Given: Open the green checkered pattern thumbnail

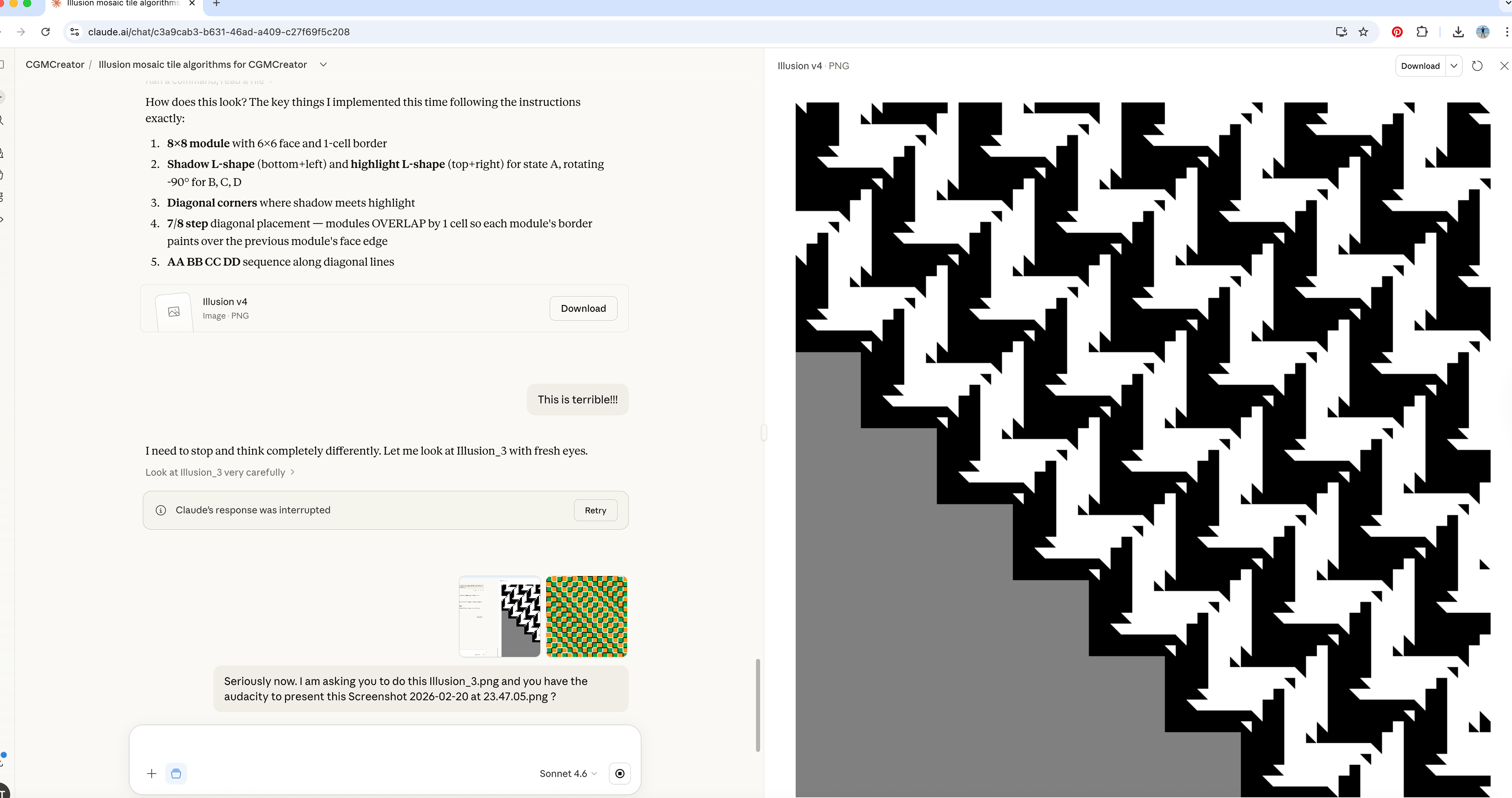Looking at the screenshot, I should pos(586,616).
